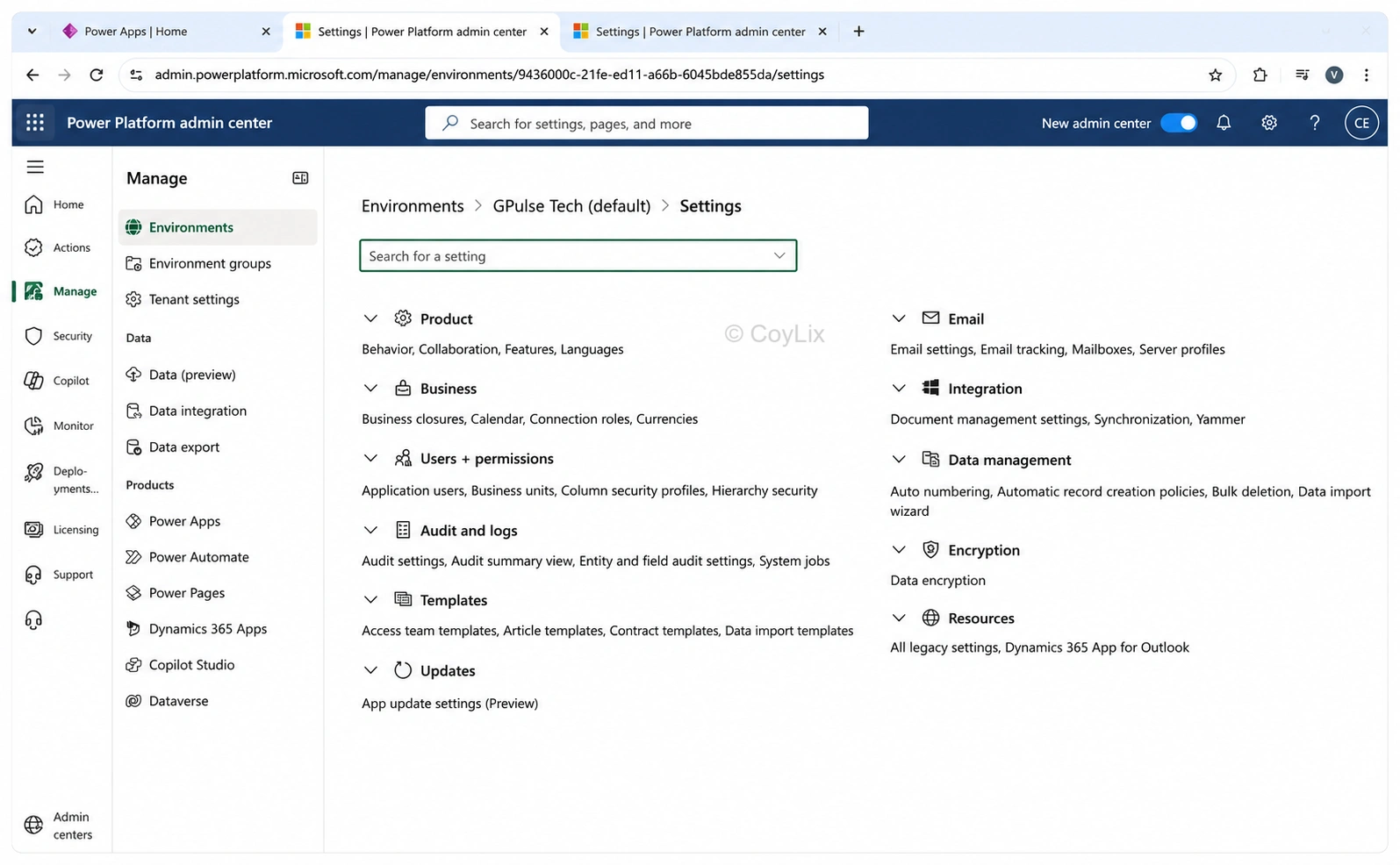1400x865 pixels.
Task: Toggle the New admin center switch
Action: (x=1179, y=123)
